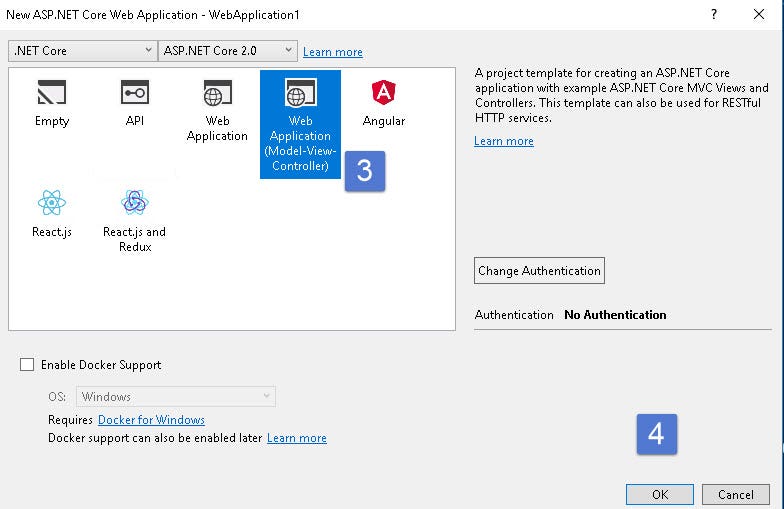Enable Docker Support checkbox

27,364
